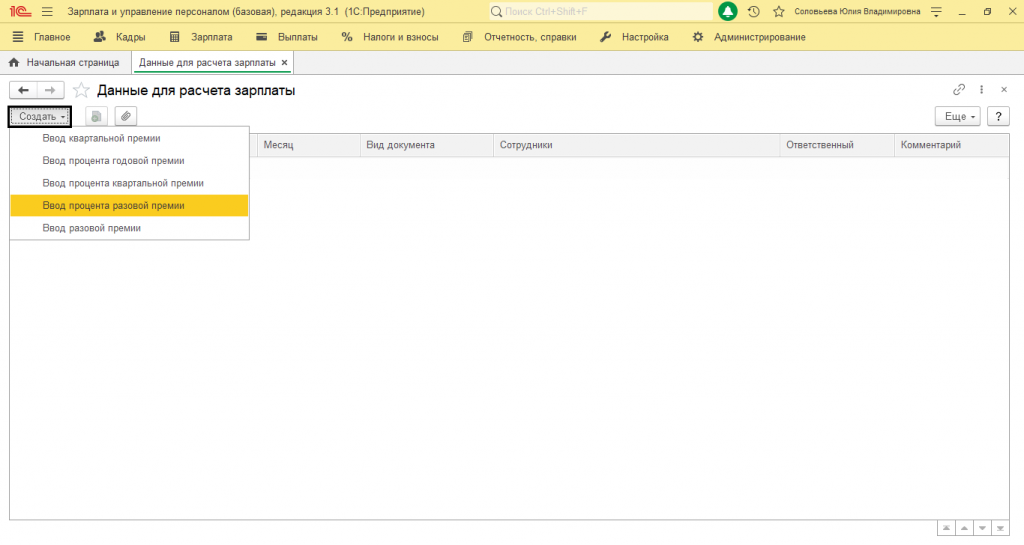Move up one page in the list

(x=964, y=528)
